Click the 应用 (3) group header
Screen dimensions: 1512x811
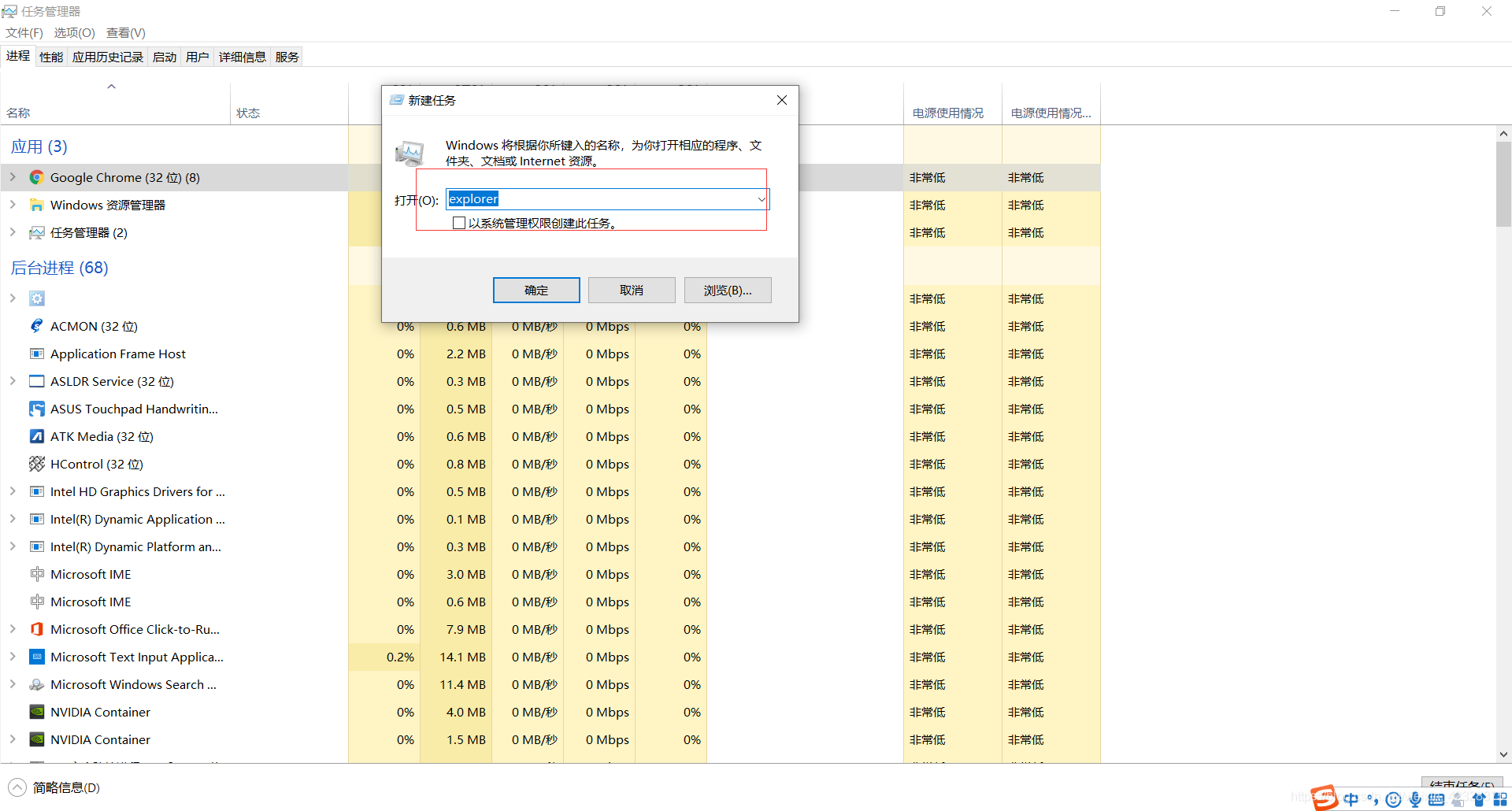click(x=39, y=146)
